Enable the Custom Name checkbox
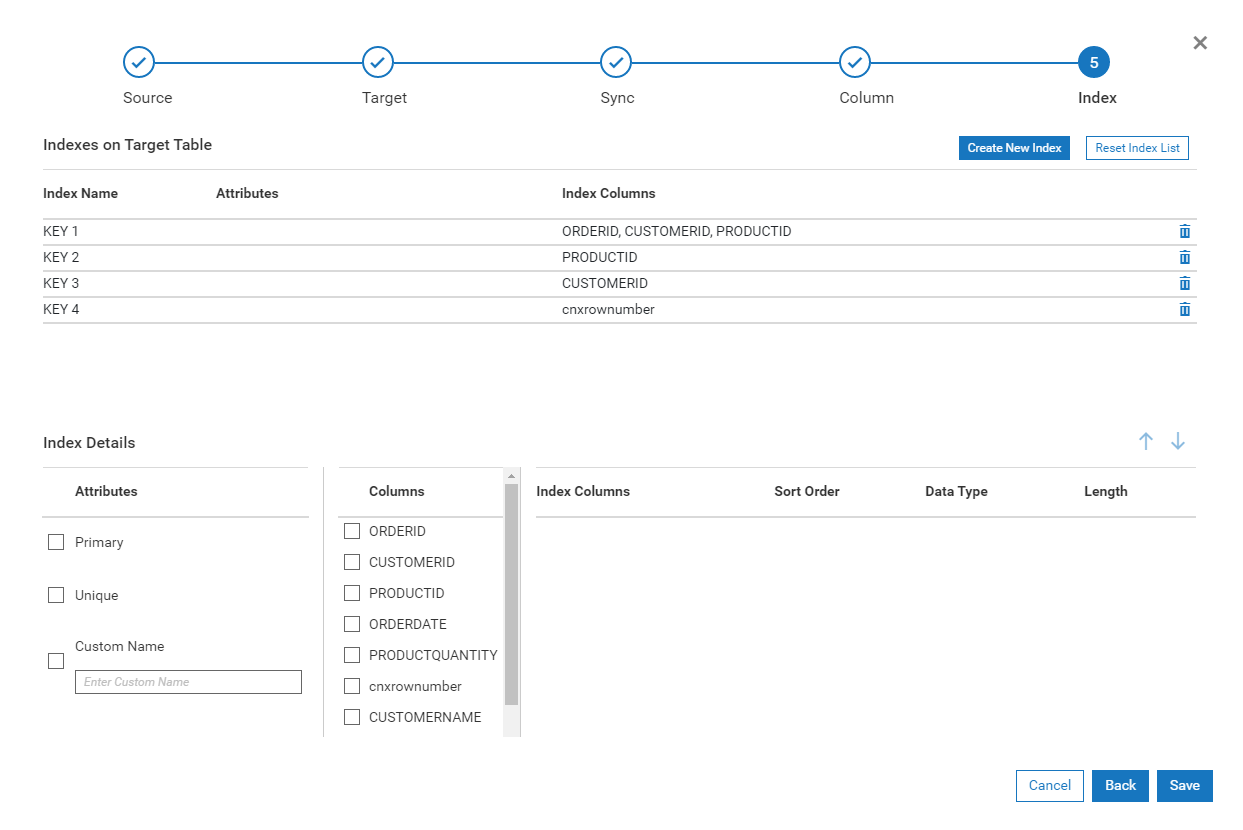 click(56, 661)
